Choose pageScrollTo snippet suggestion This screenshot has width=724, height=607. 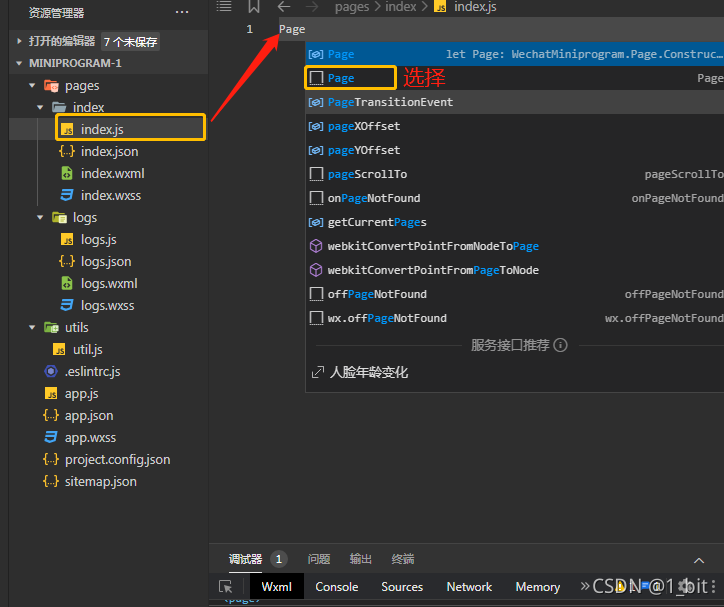coord(515,174)
